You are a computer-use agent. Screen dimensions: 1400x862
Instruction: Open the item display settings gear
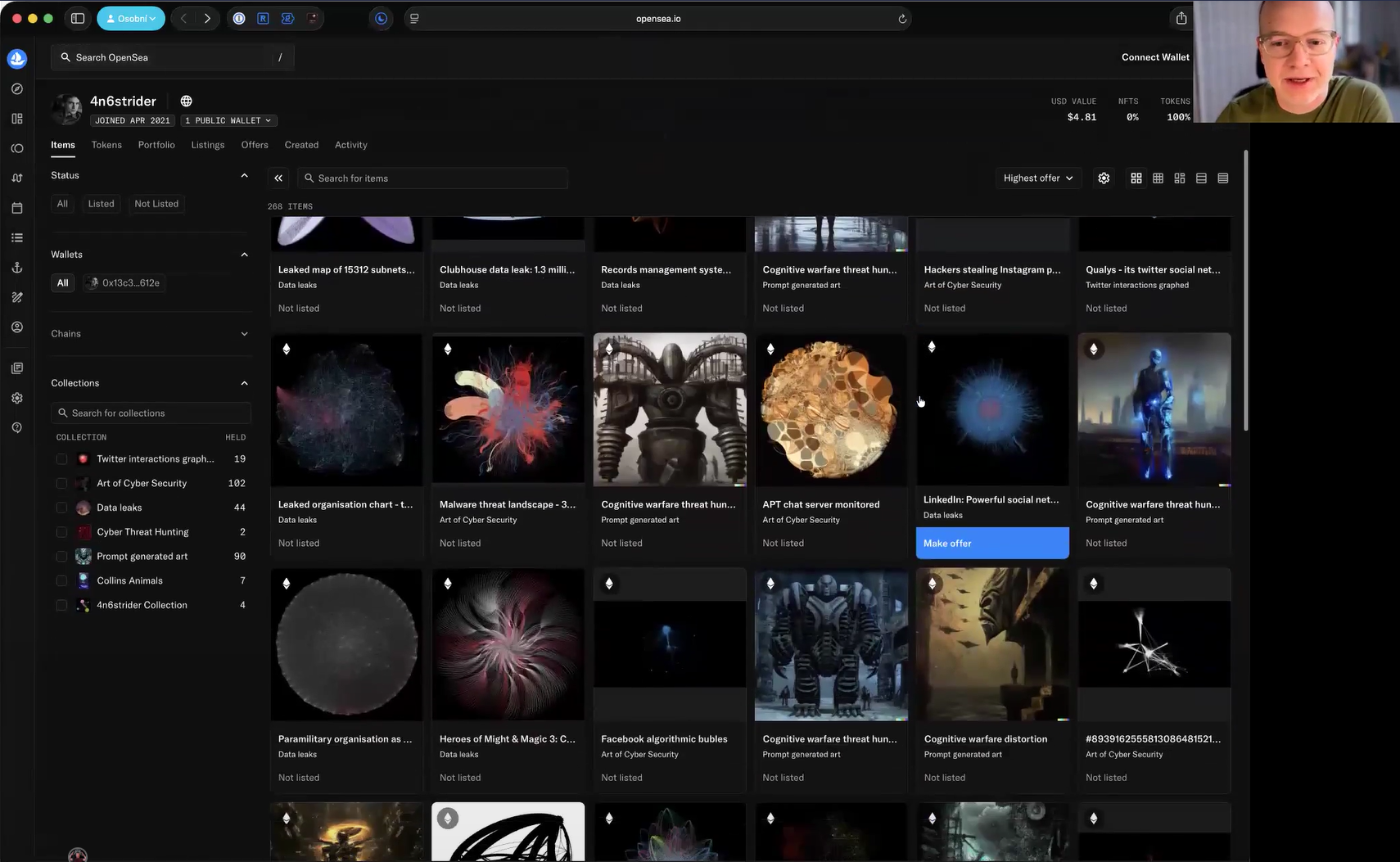click(x=1104, y=178)
